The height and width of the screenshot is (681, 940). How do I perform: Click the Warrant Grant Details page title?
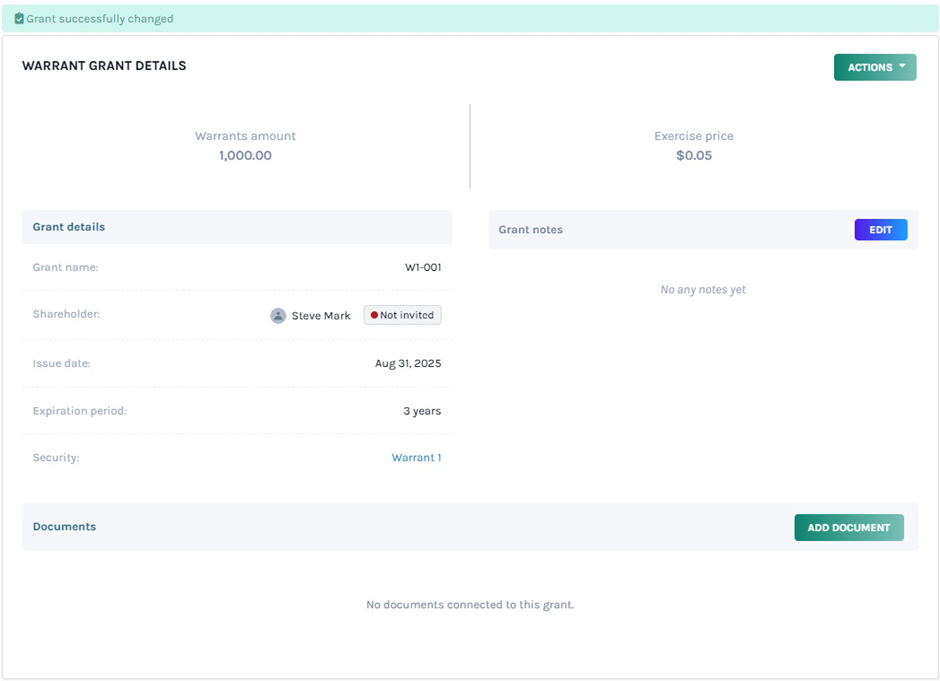click(x=104, y=66)
